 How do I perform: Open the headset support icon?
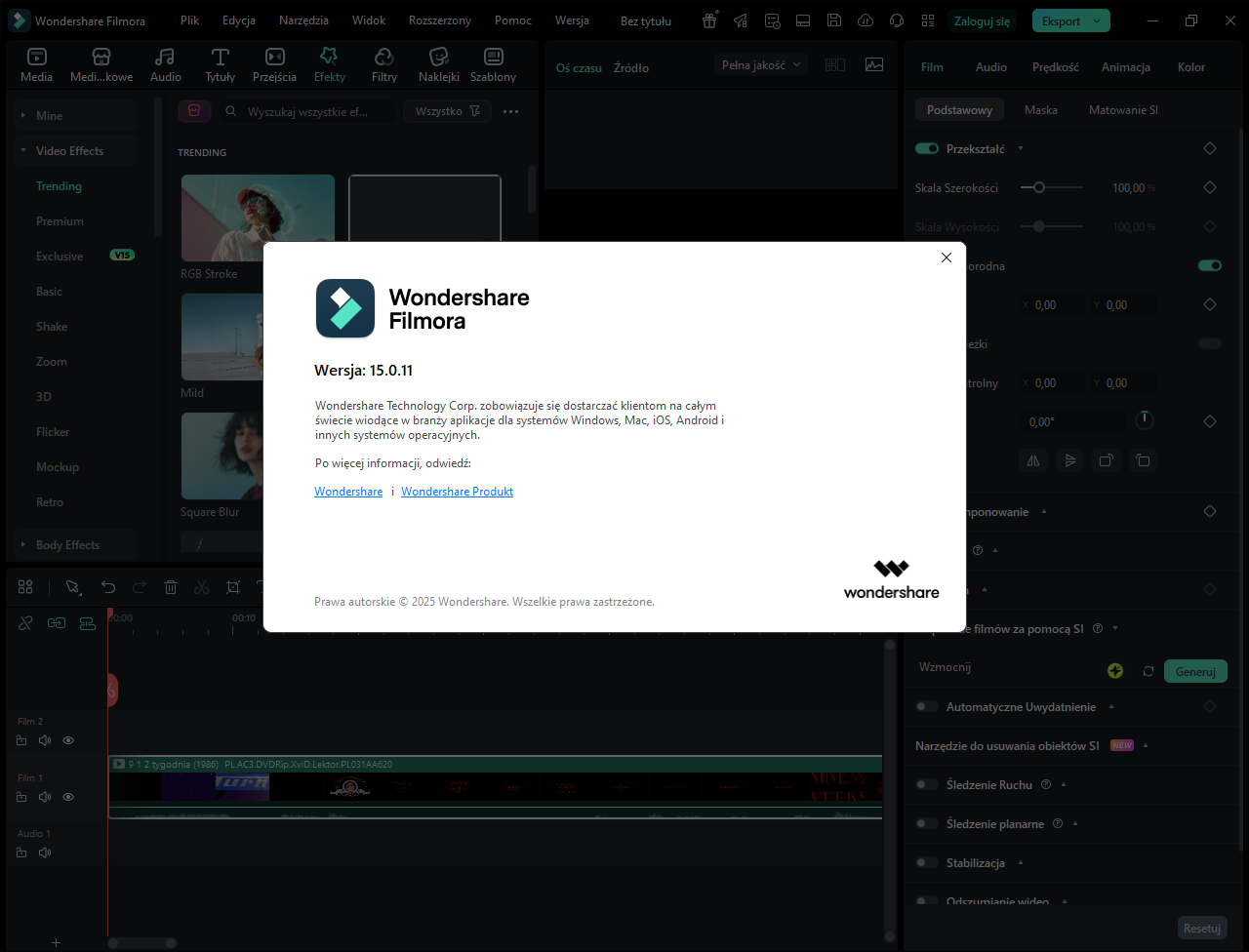pos(897,20)
